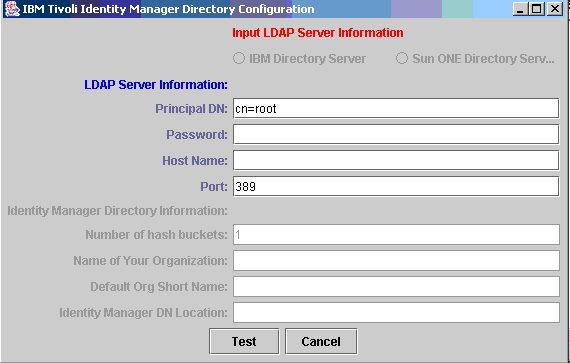Click the window title text in title bar
The height and width of the screenshot is (363, 570).
169,9
